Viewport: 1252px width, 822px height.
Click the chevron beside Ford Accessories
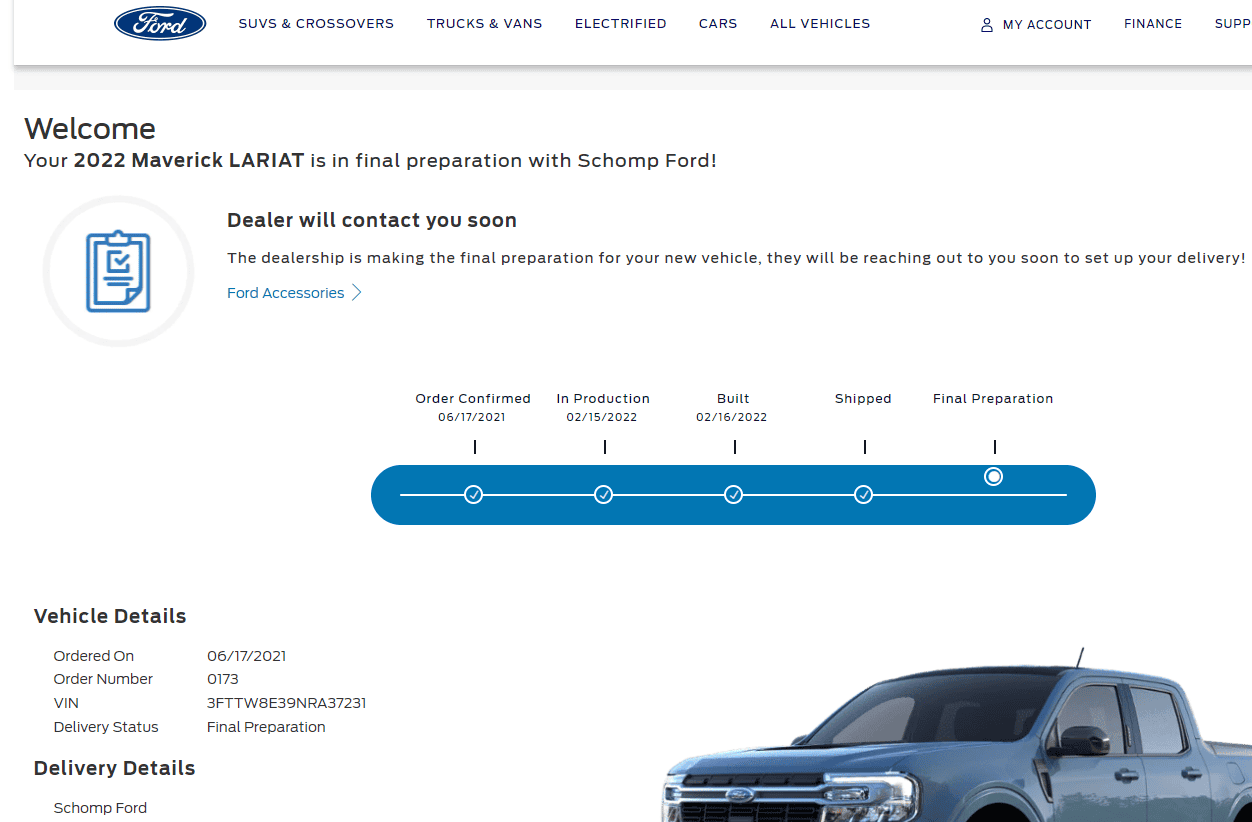pyautogui.click(x=357, y=293)
